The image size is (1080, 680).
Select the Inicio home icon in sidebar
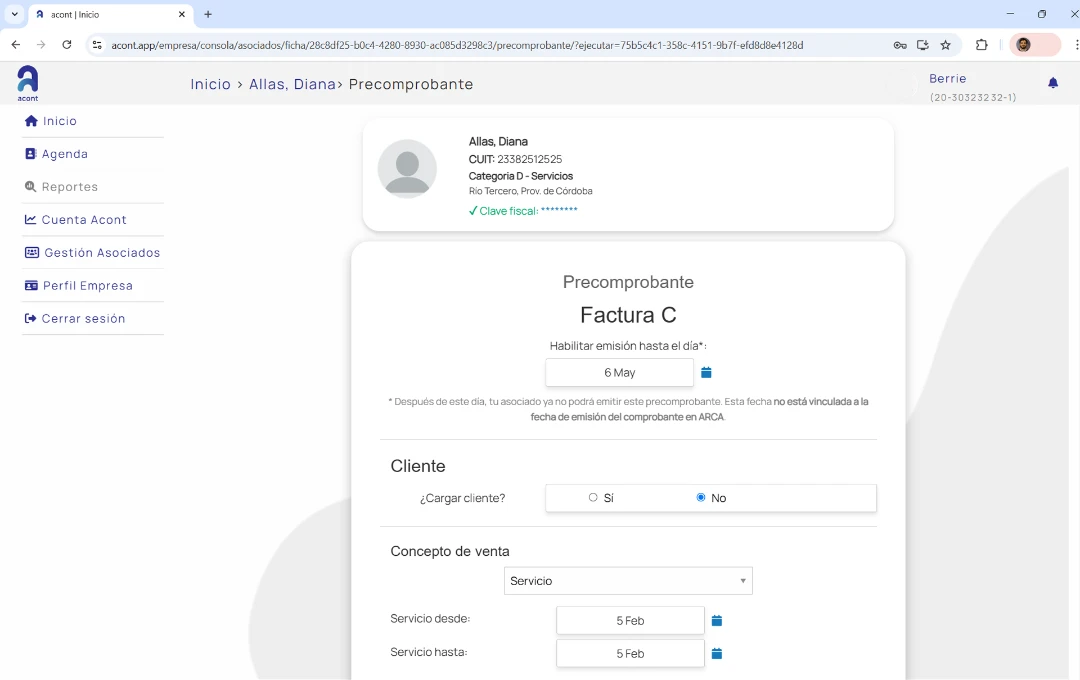coord(29,120)
